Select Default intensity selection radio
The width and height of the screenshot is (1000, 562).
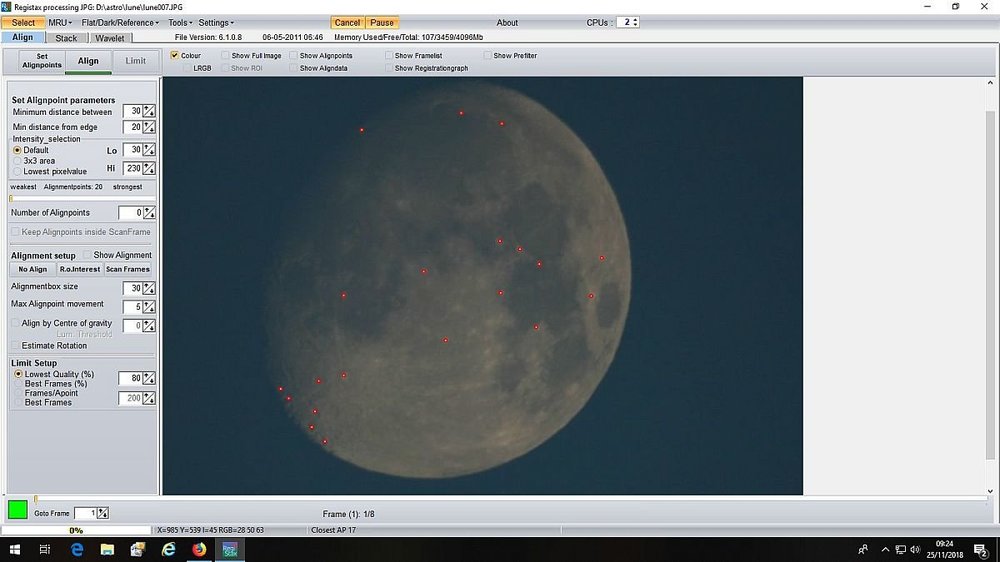click(17, 150)
